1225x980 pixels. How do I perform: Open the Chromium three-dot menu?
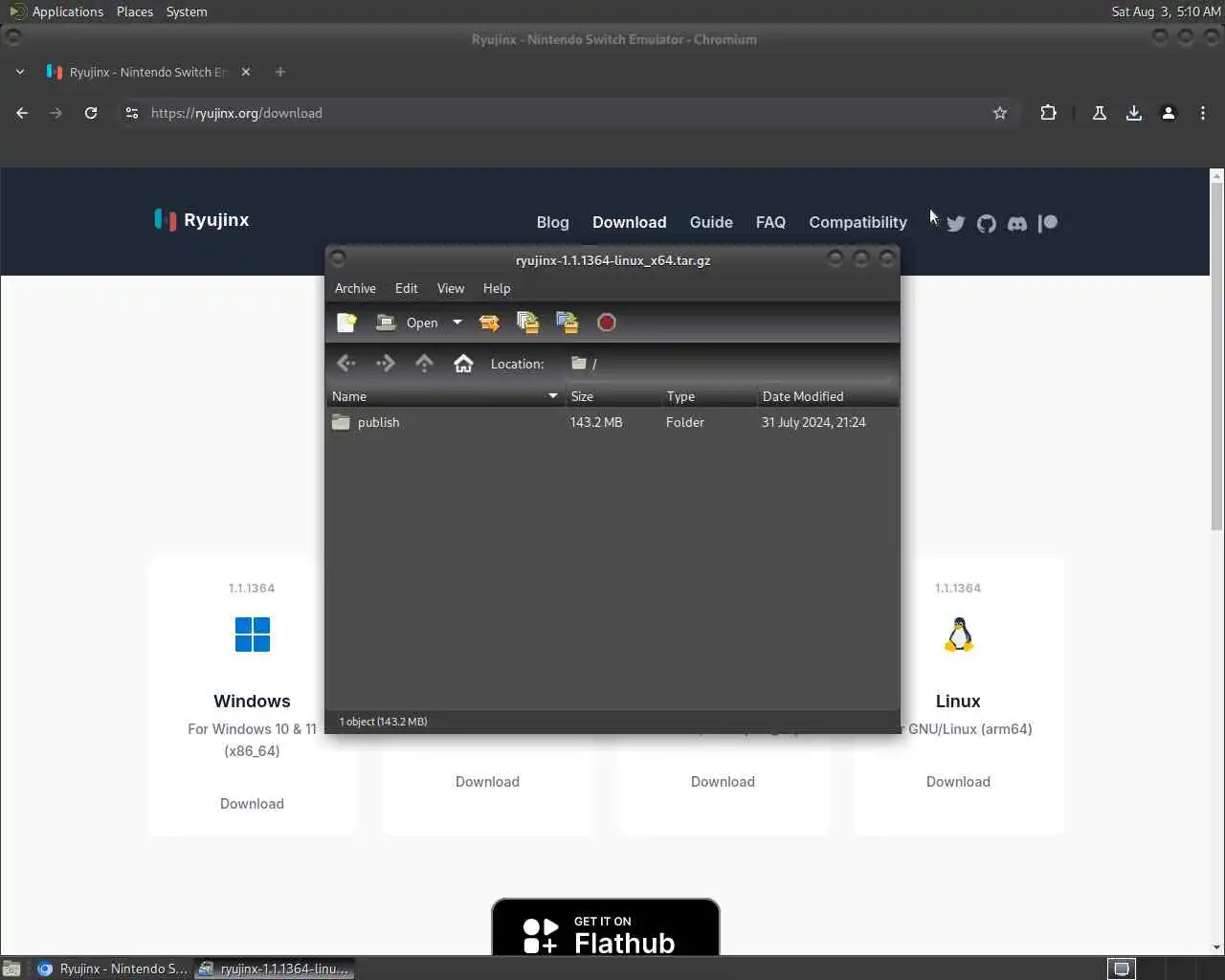point(1203,113)
